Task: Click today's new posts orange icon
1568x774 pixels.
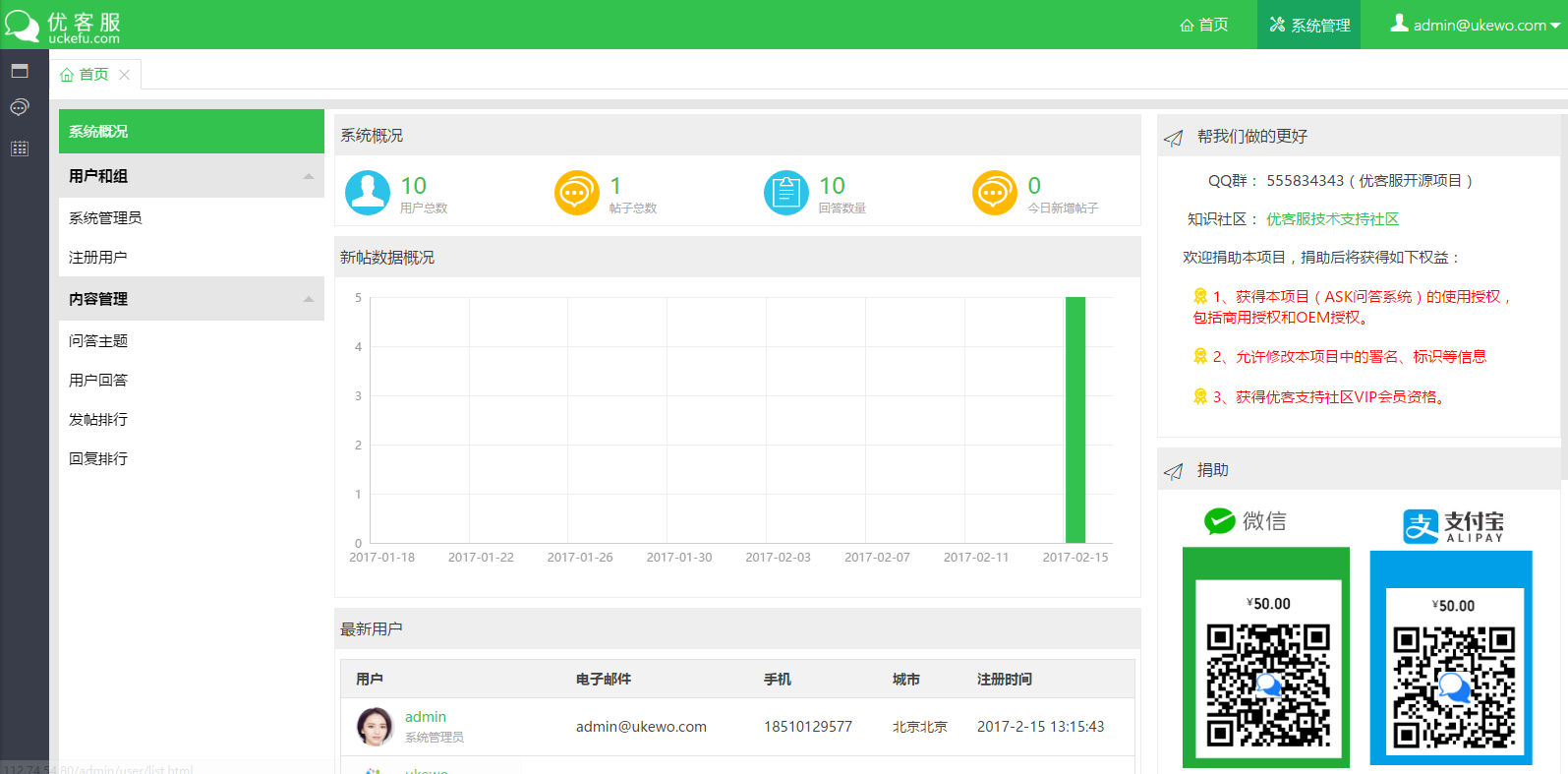Action: click(995, 193)
